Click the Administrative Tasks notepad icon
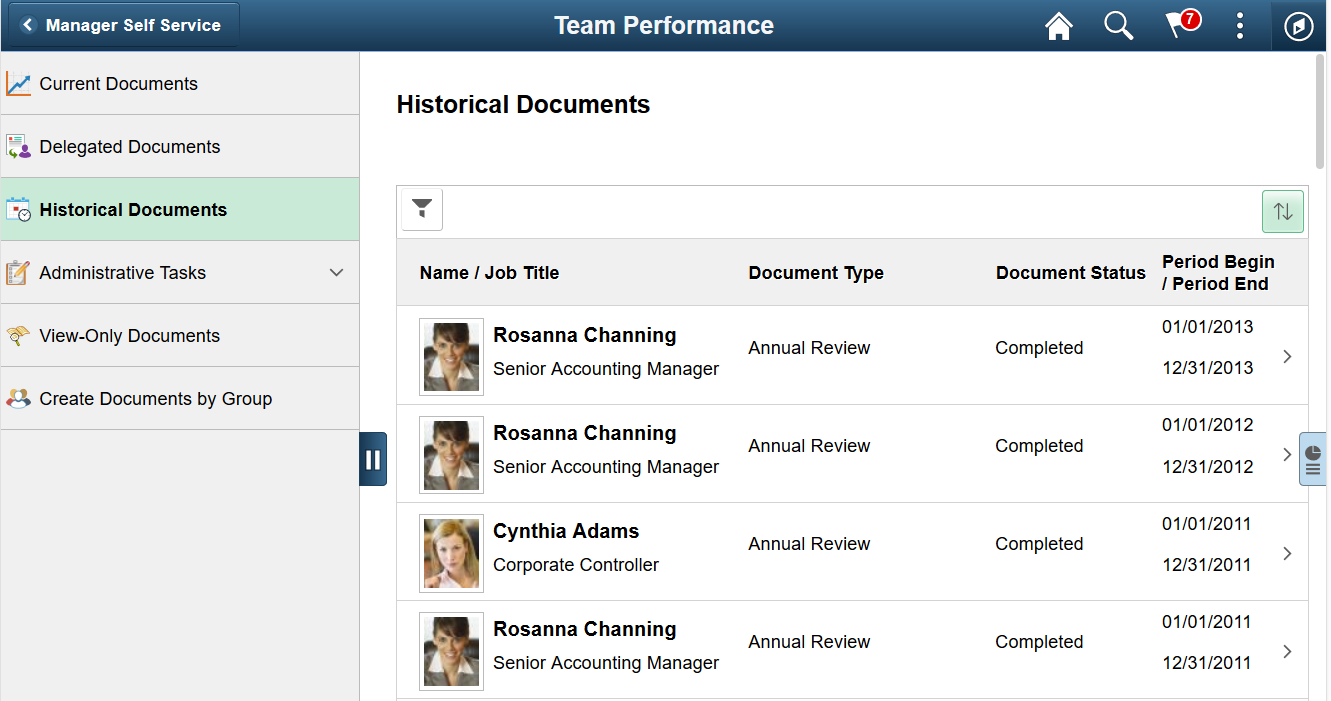This screenshot has width=1331, height=701. tap(18, 273)
